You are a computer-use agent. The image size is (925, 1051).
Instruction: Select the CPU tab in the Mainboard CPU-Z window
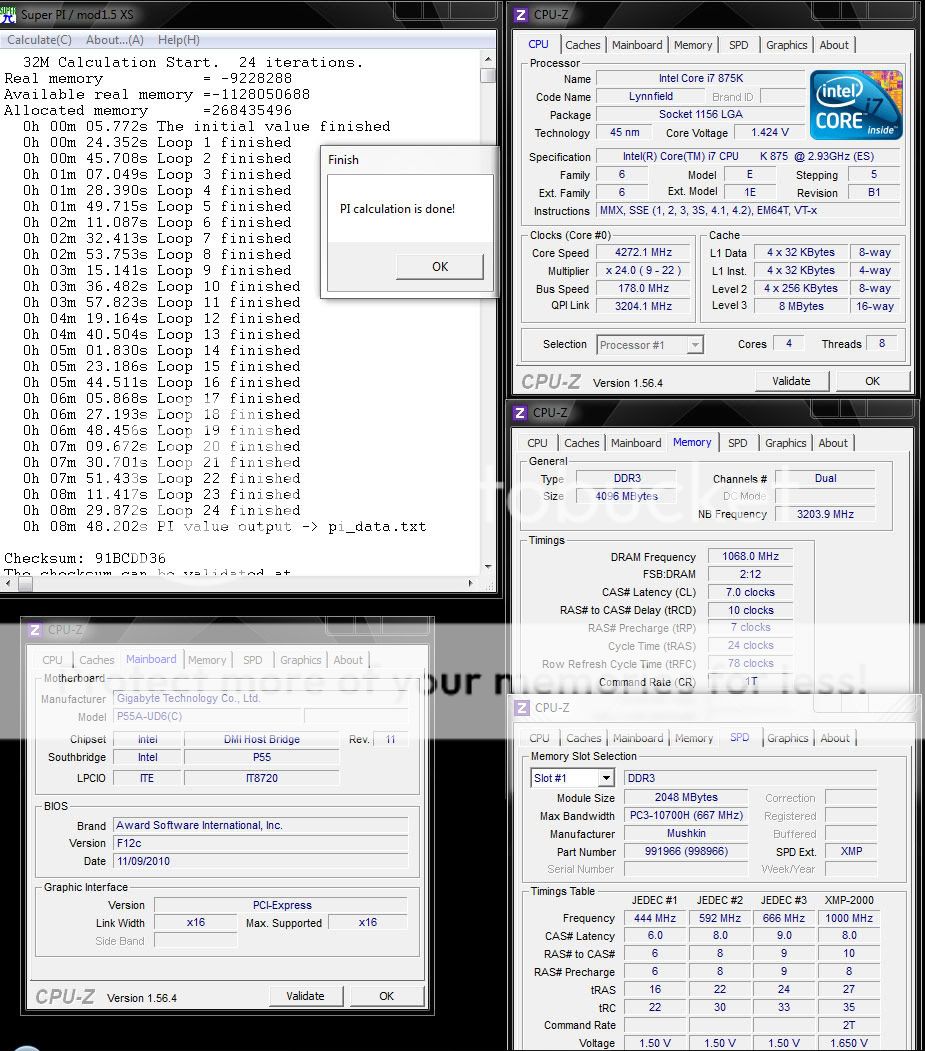[x=52, y=660]
